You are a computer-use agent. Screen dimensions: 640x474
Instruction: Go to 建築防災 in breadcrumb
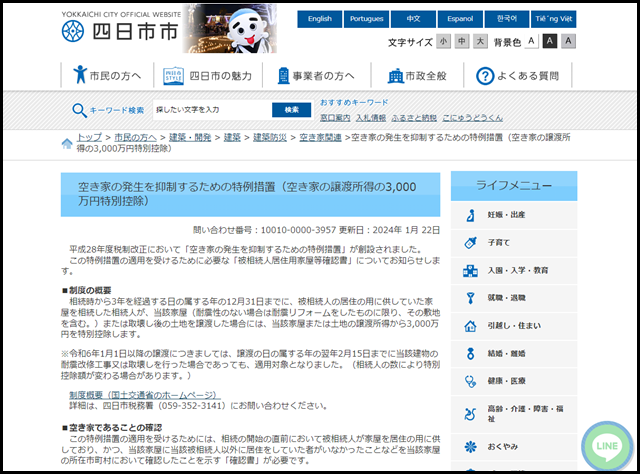(x=270, y=137)
